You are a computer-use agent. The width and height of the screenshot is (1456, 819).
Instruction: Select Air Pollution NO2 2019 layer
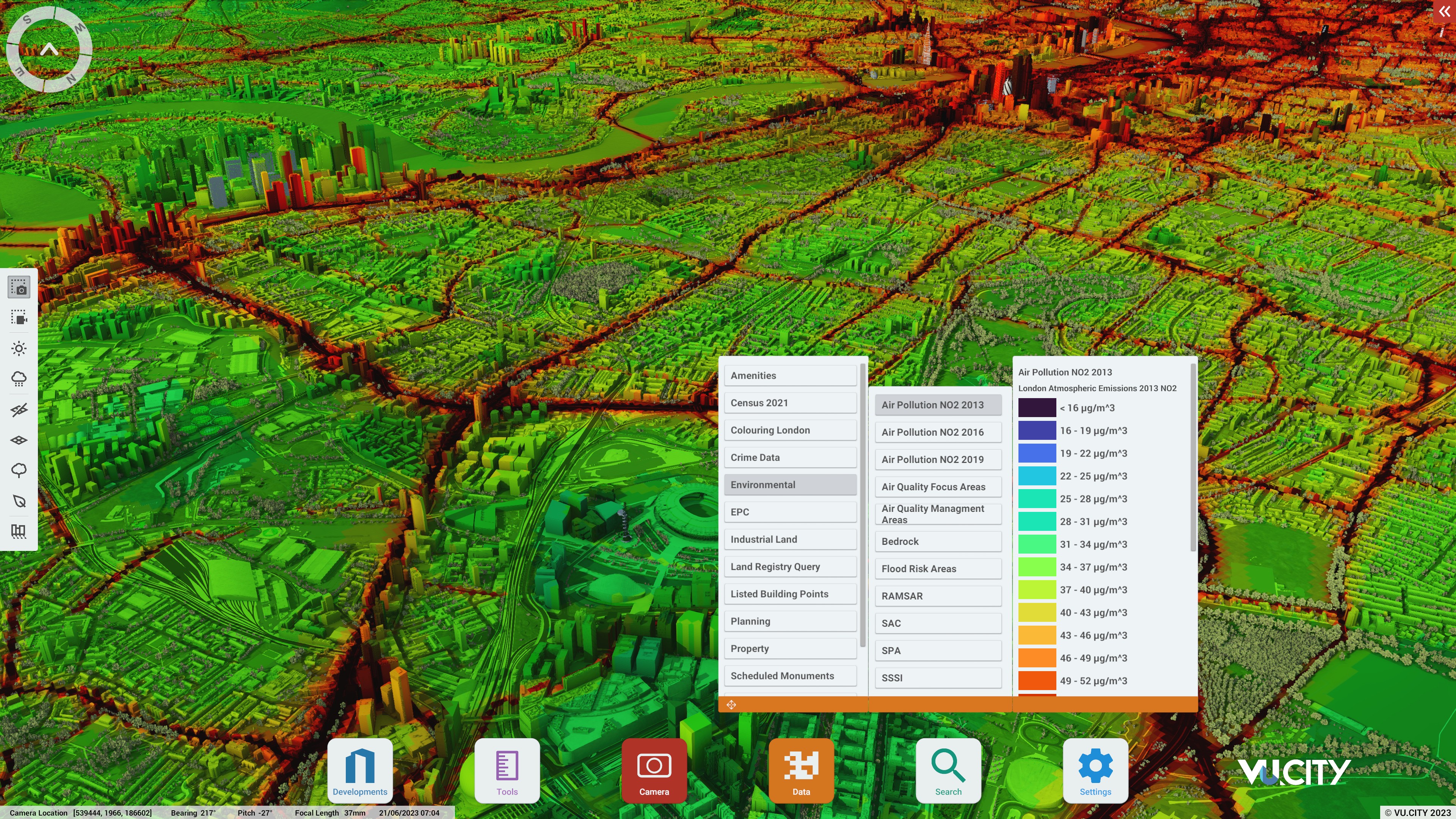point(938,460)
